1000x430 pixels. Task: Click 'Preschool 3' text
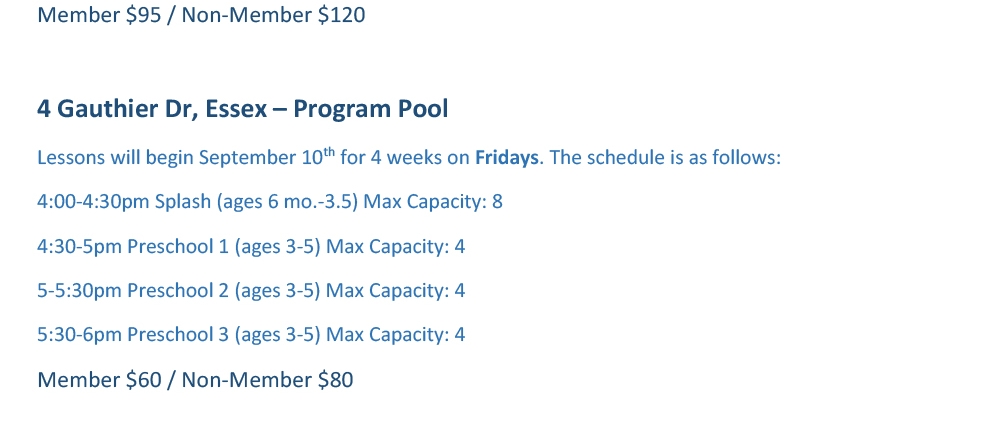(x=178, y=335)
